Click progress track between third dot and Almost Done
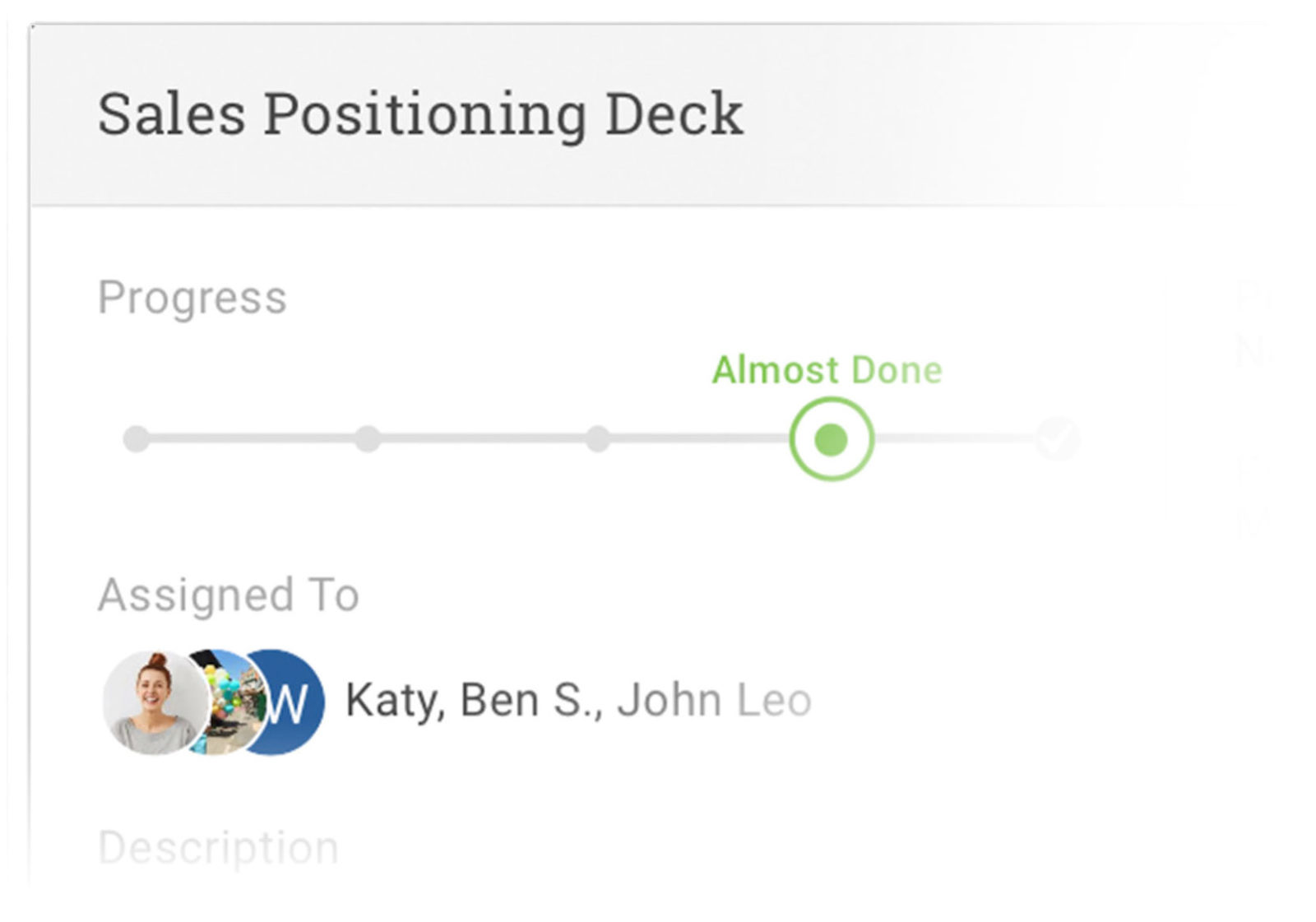This screenshot has height=922, width=1316. (x=700, y=439)
